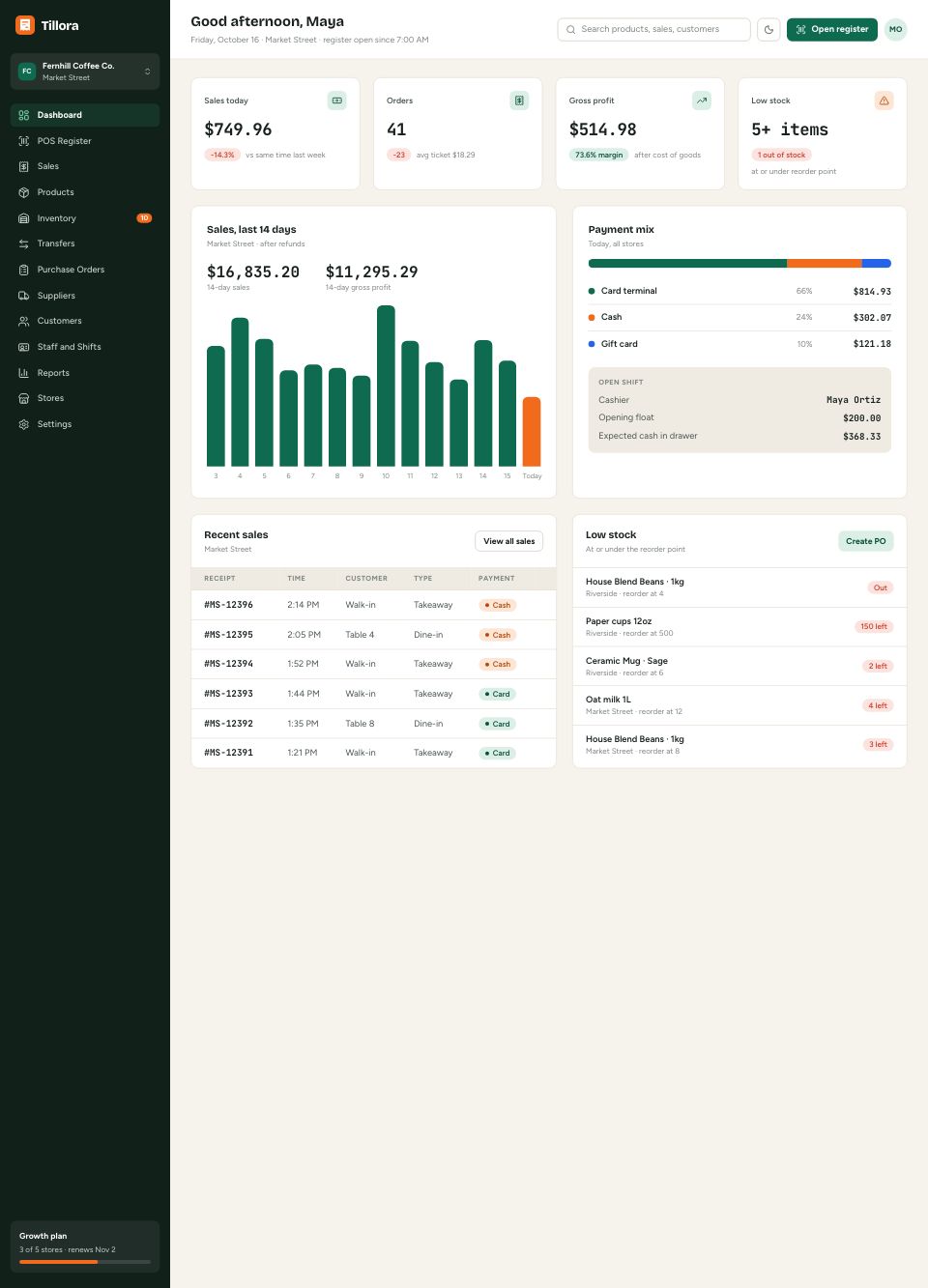928x1288 pixels.
Task: Click the Growth plan usage bar
Action: pyautogui.click(x=85, y=1262)
